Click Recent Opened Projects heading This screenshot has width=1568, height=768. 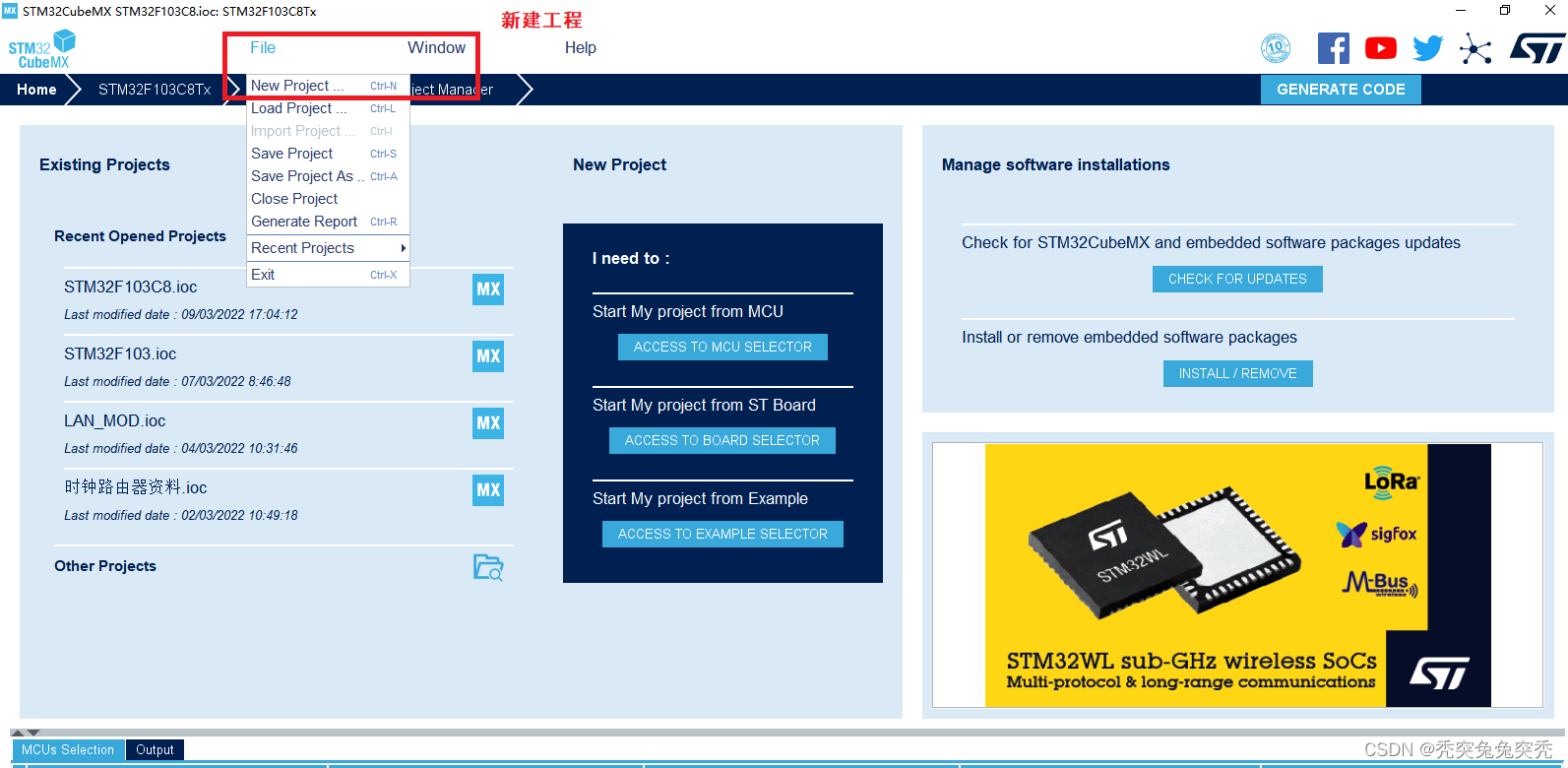[140, 236]
